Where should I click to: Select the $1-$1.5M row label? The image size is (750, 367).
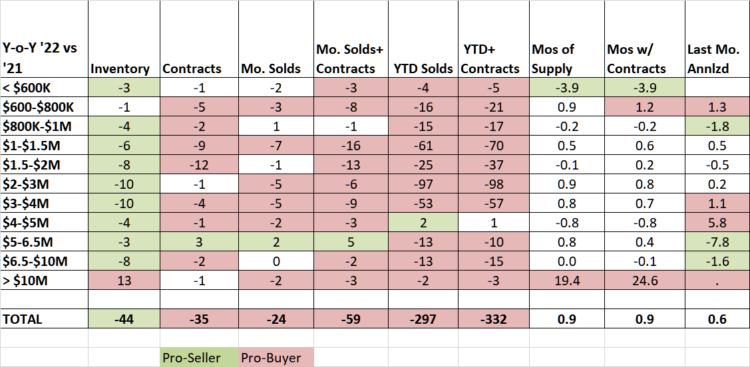(44, 146)
